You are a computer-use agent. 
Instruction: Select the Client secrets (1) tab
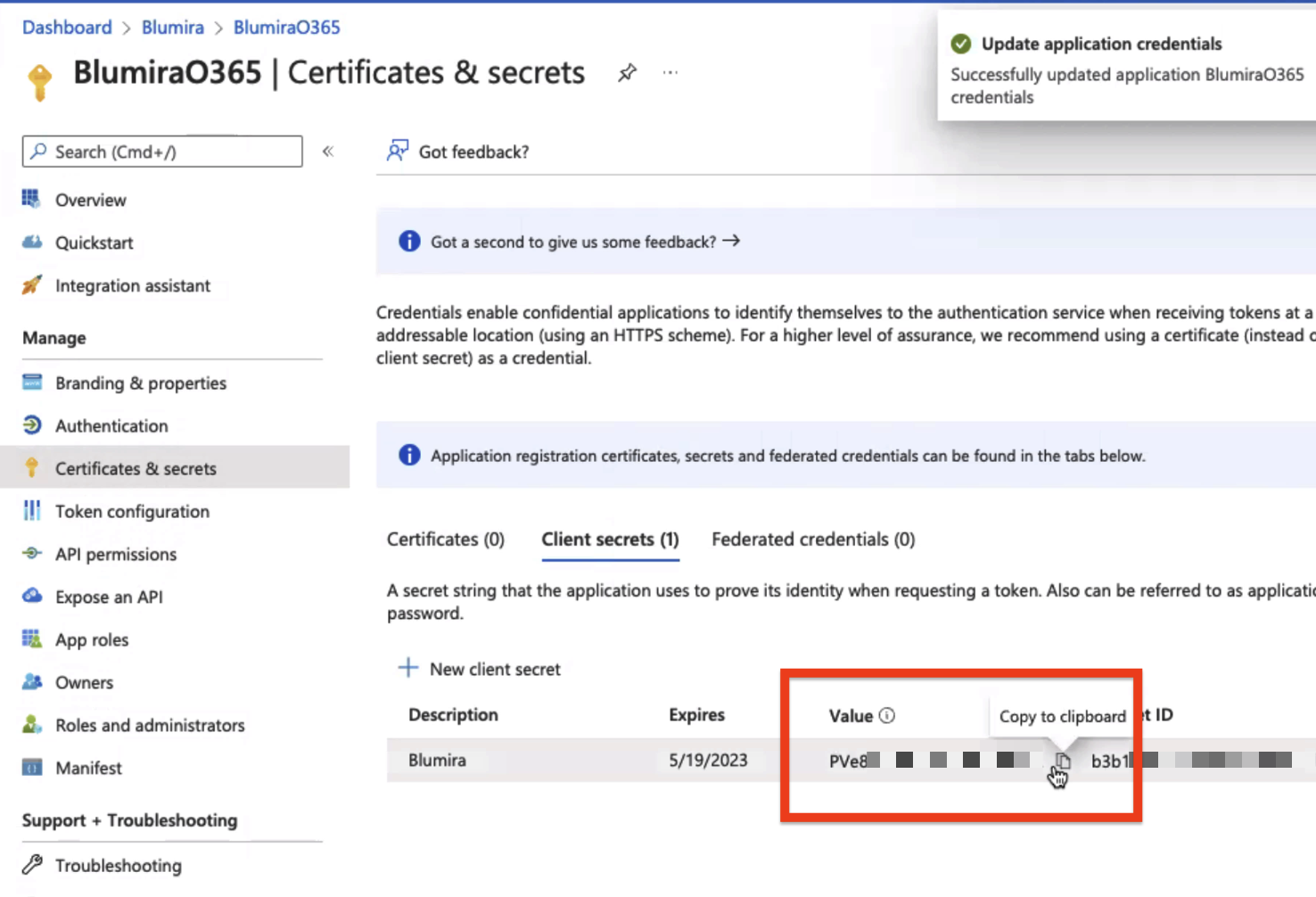[610, 539]
